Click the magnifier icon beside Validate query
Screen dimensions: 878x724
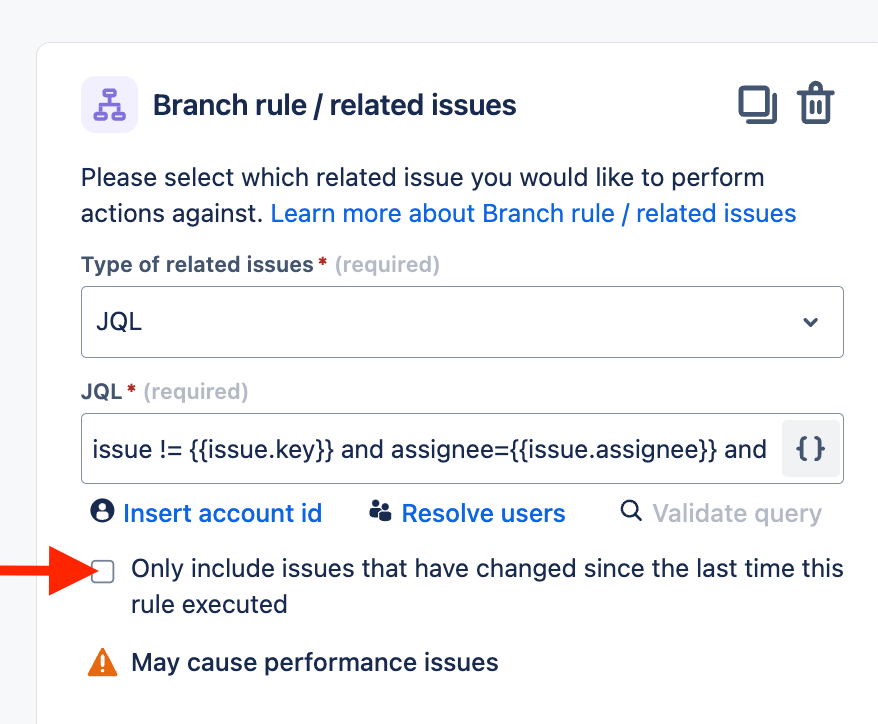tap(631, 511)
